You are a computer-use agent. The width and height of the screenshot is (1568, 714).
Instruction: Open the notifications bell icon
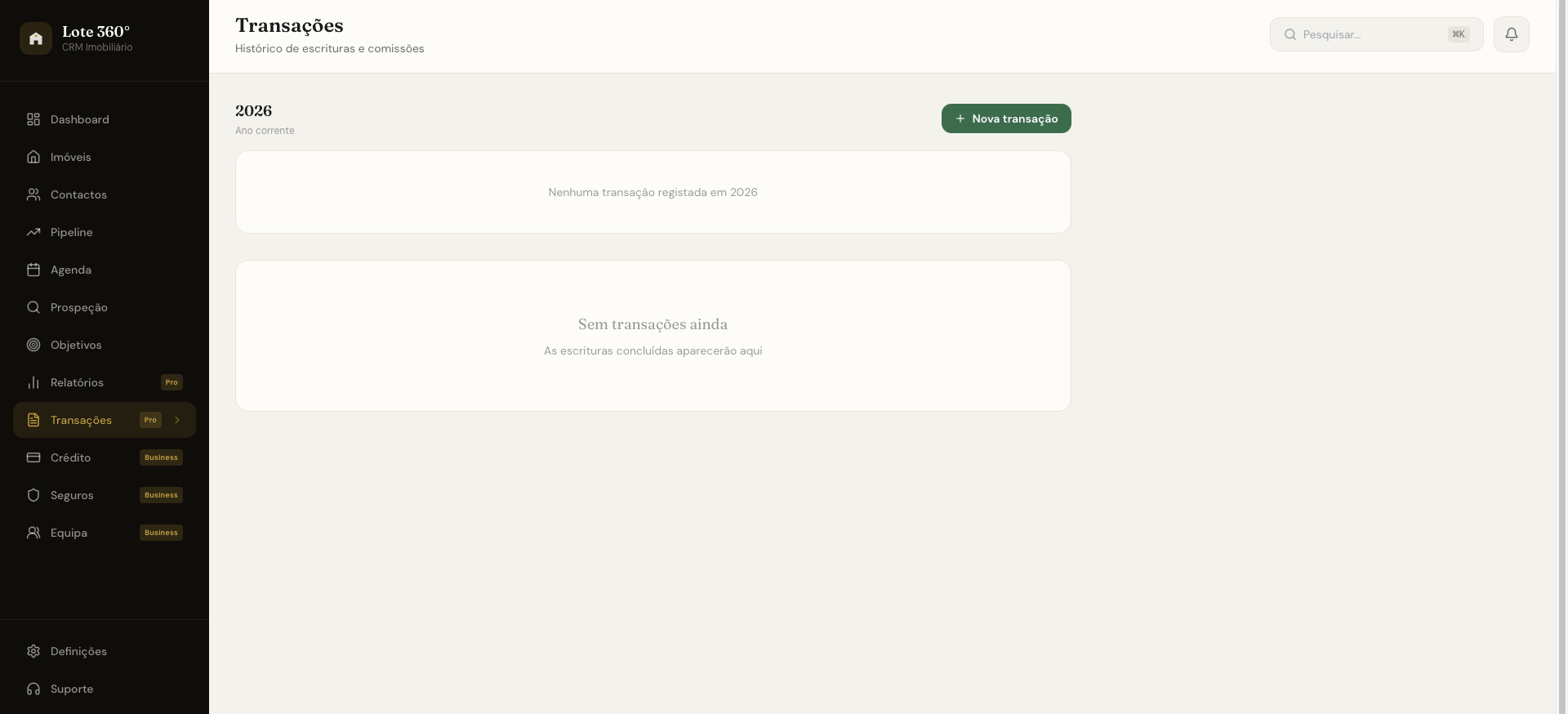(x=1512, y=34)
